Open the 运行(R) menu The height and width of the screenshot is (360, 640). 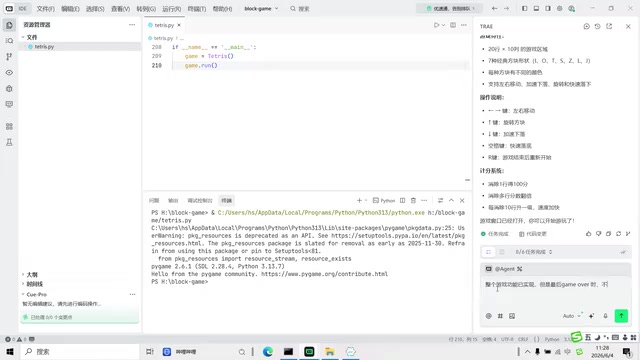tap(171, 9)
